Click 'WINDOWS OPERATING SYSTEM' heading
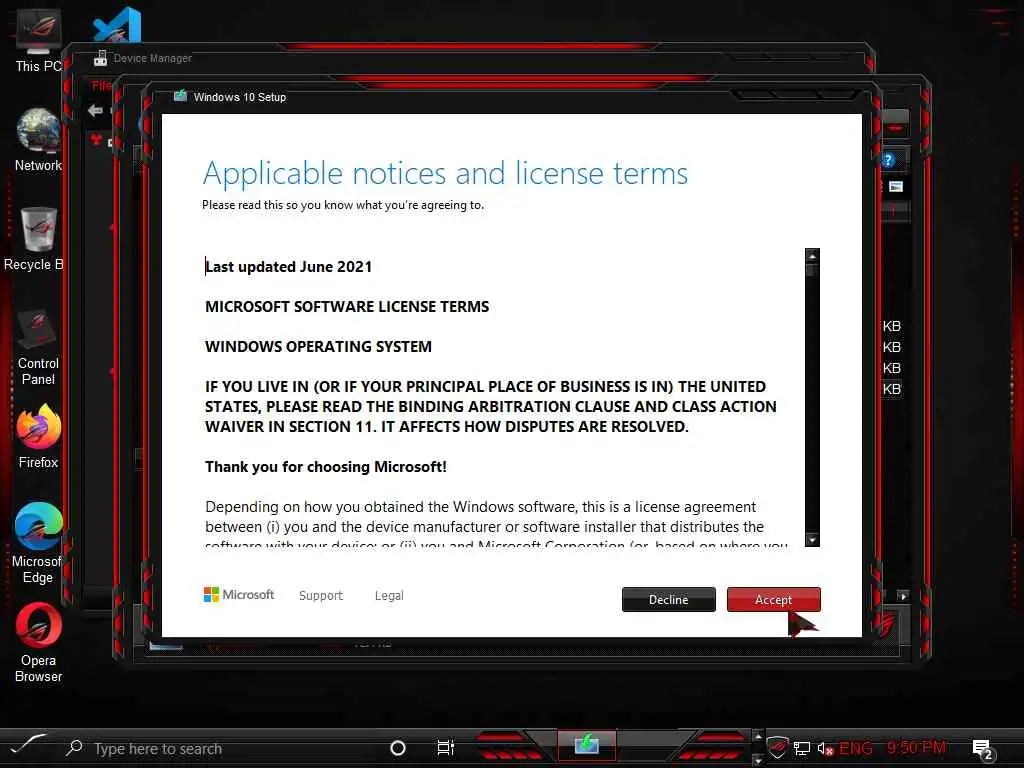The height and width of the screenshot is (768, 1024). (318, 347)
